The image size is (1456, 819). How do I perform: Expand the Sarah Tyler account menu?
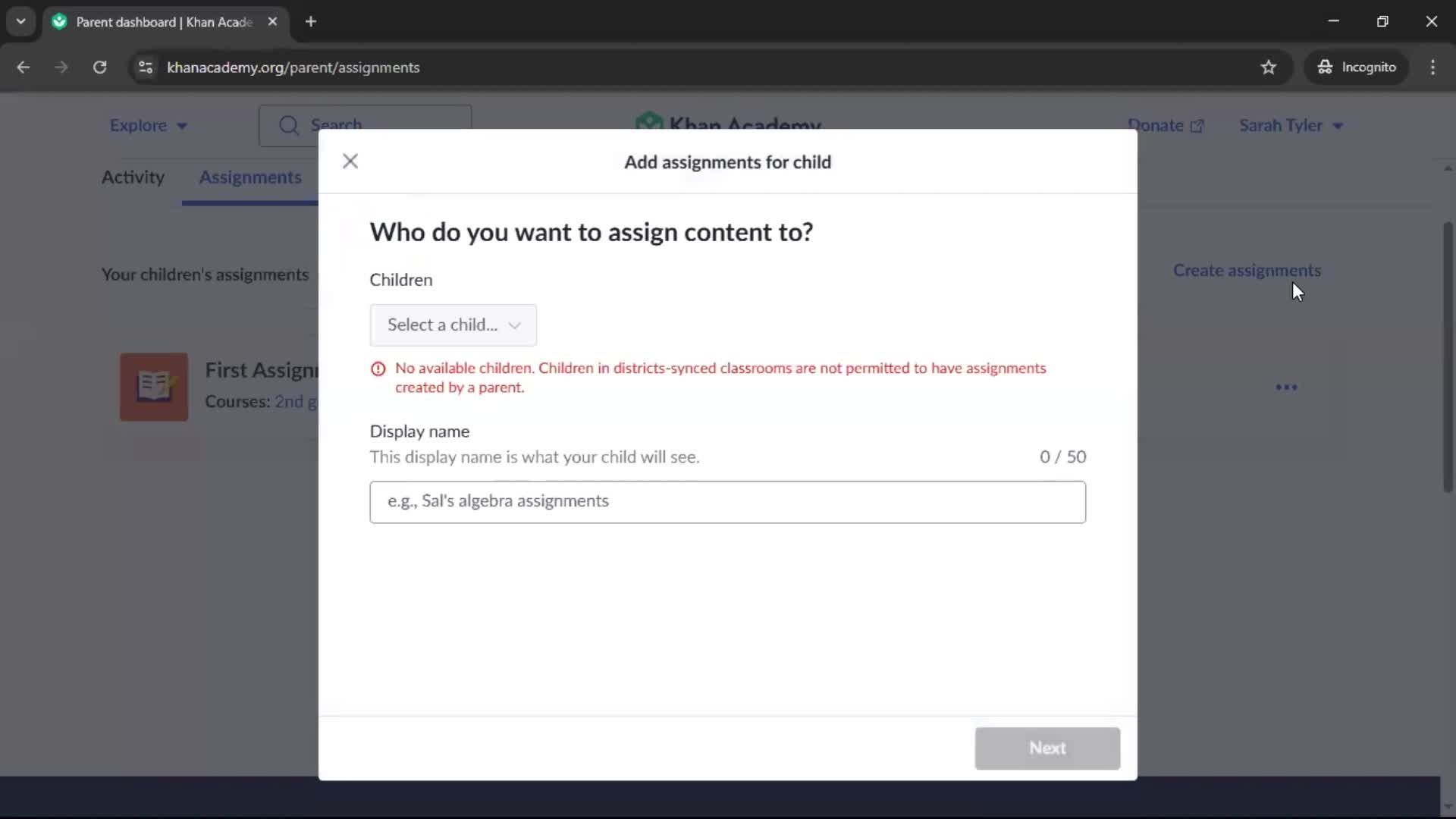coord(1291,125)
